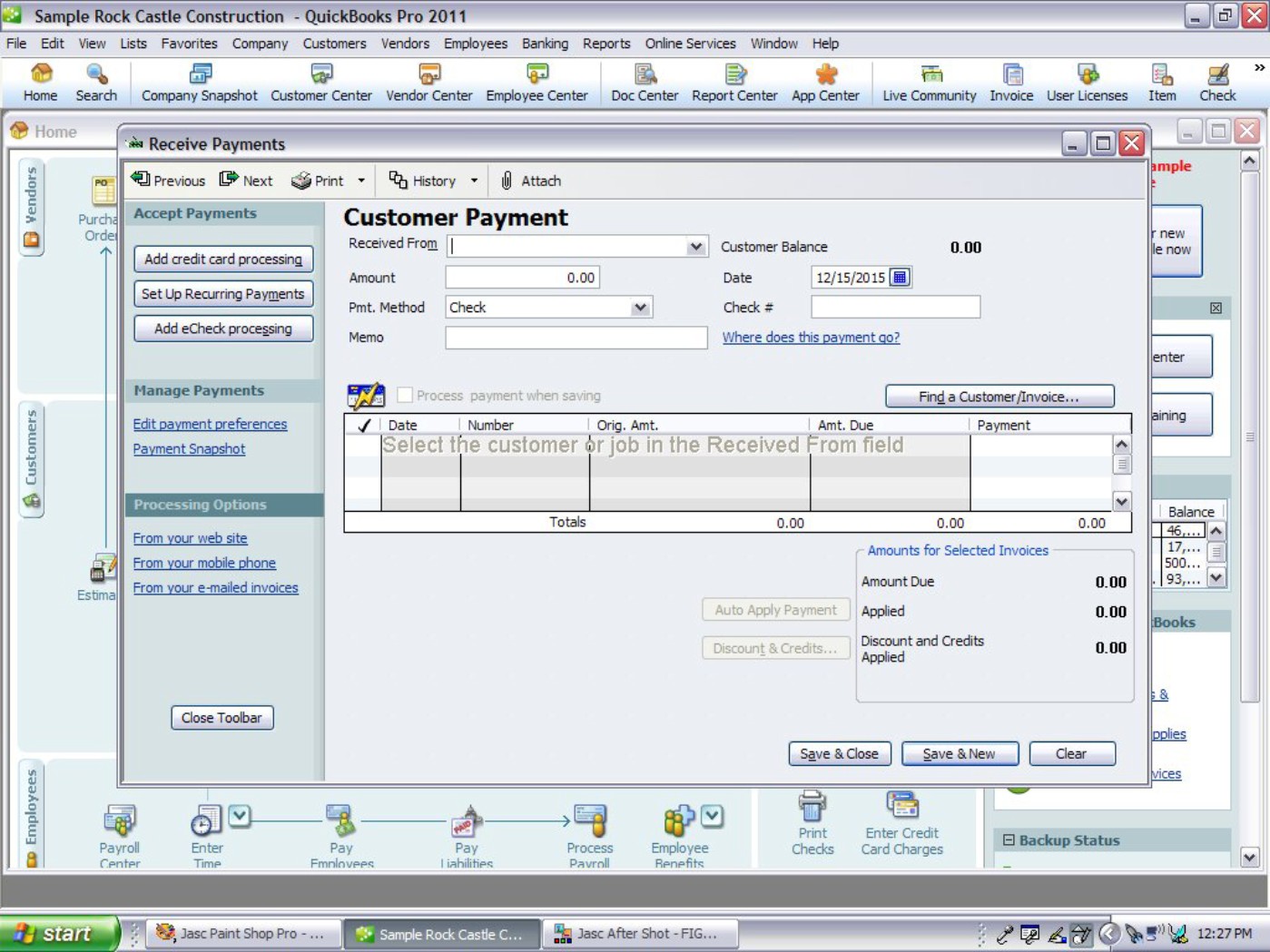This screenshot has height=952, width=1270.
Task: Toggle Process payment when saving checkbox
Action: [405, 395]
